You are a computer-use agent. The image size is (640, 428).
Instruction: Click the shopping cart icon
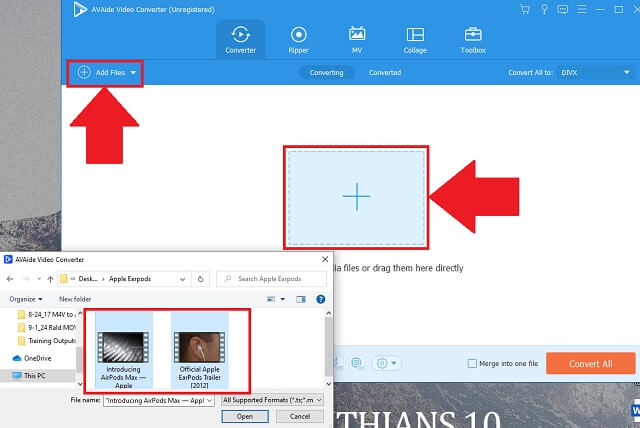coord(526,8)
